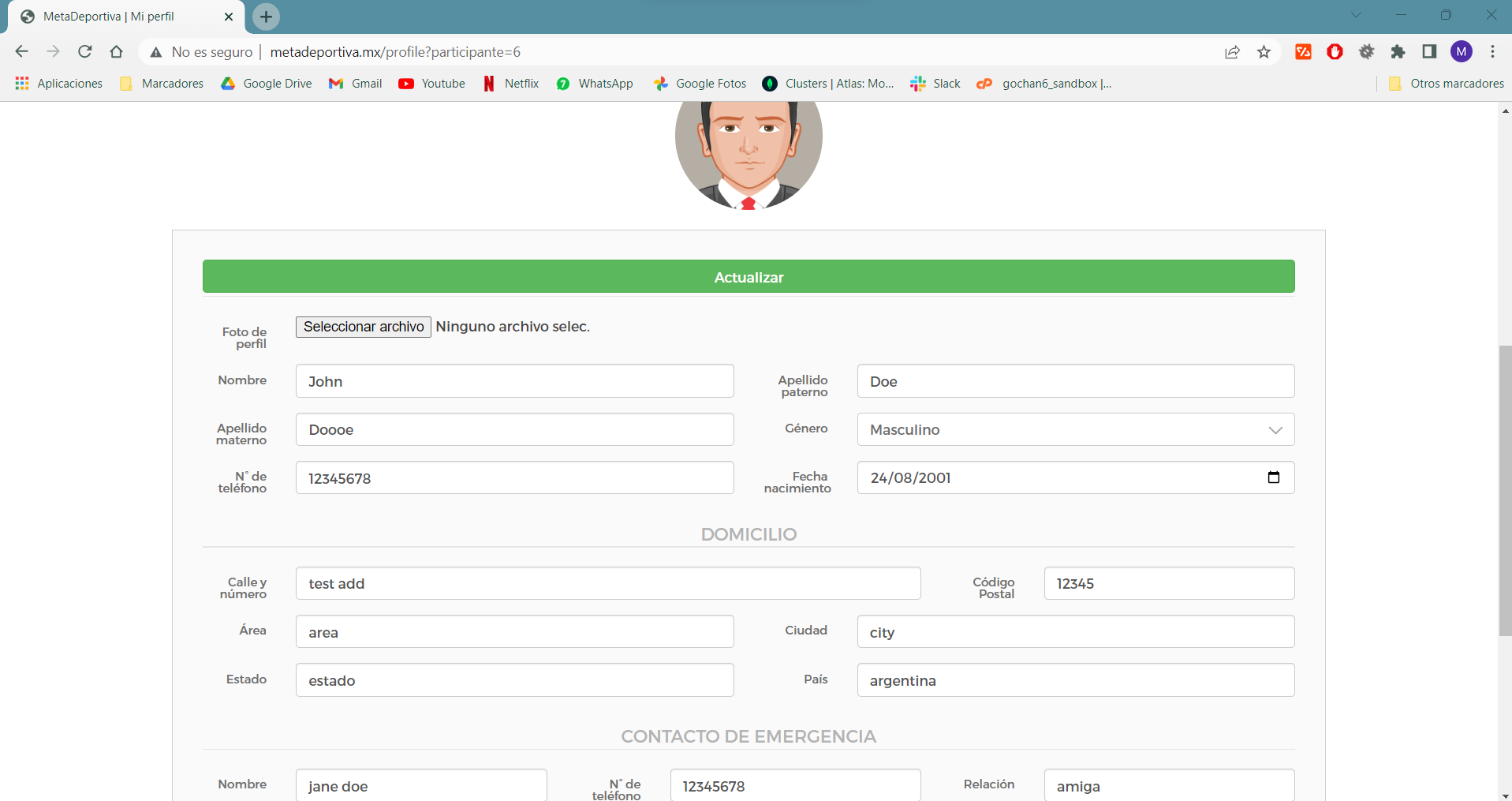Open Chrome's three-dot menu

[x=1492, y=52]
